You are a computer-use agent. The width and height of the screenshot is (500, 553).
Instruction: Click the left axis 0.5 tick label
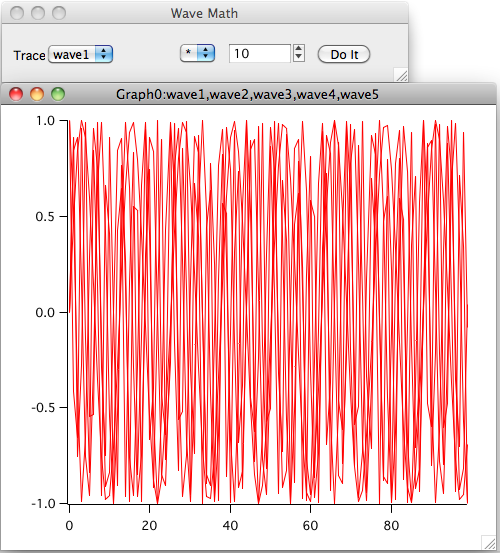click(x=45, y=217)
